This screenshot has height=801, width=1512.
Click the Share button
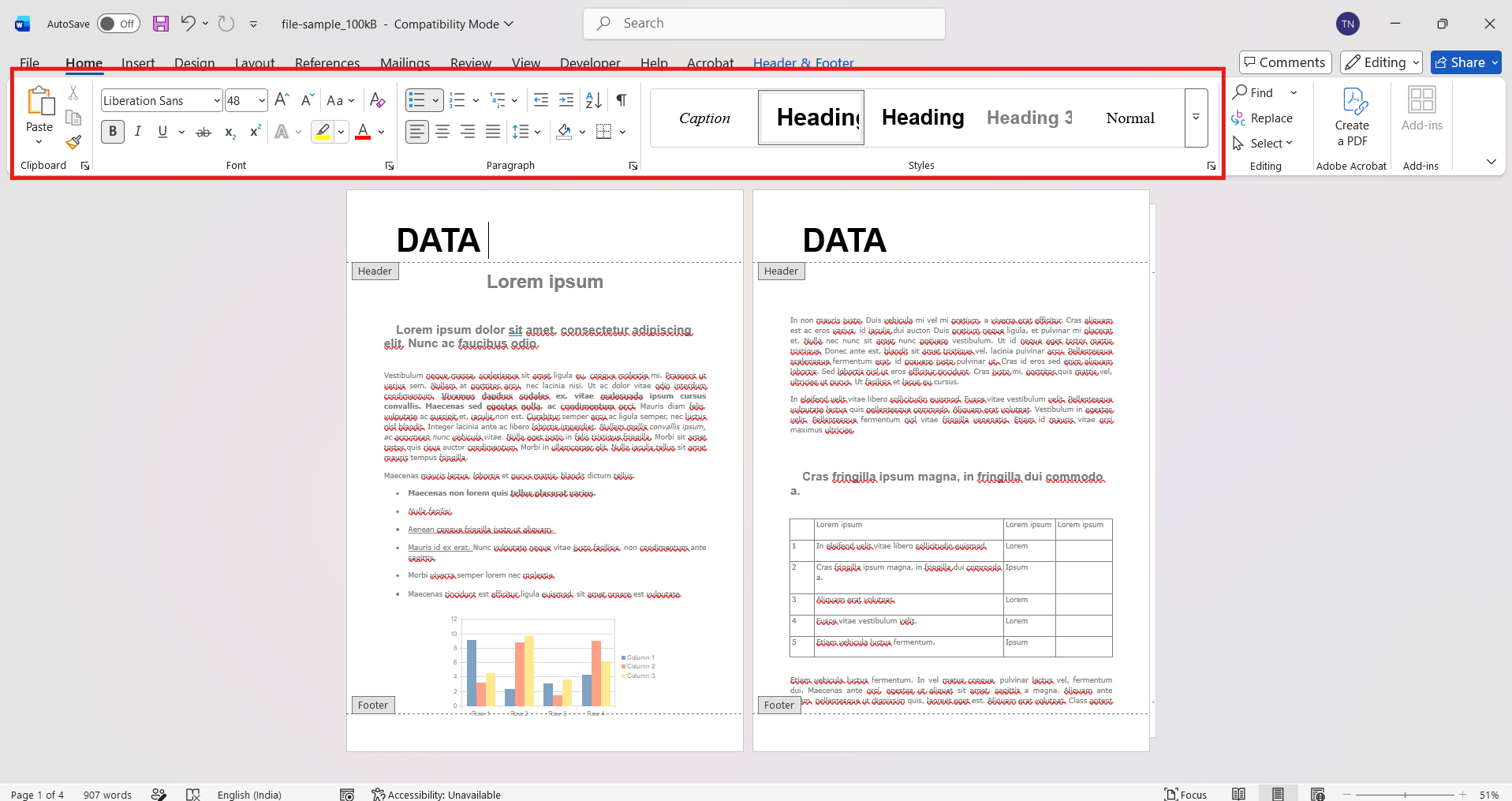tap(1466, 62)
